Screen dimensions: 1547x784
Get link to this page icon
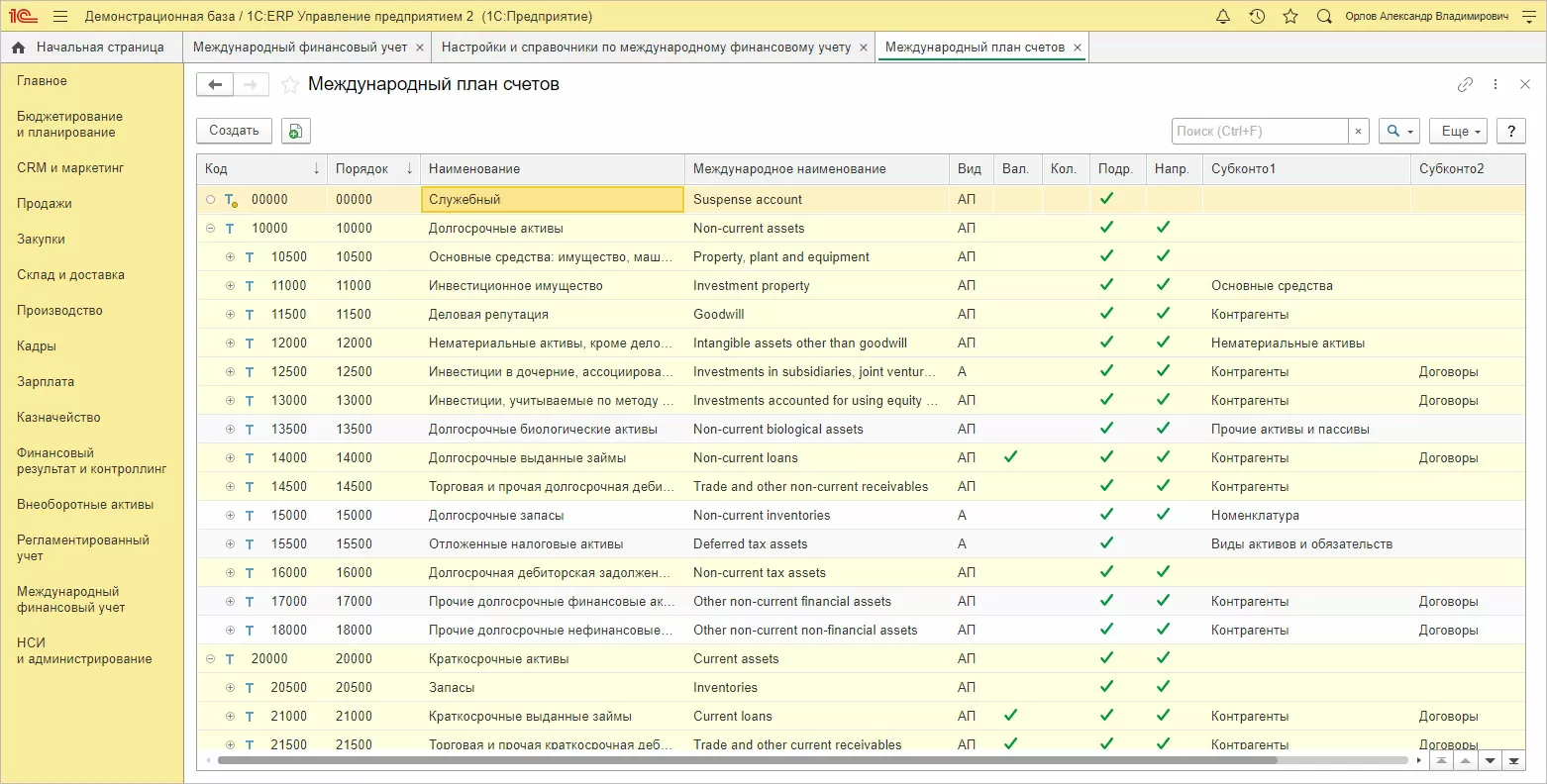tap(1465, 85)
